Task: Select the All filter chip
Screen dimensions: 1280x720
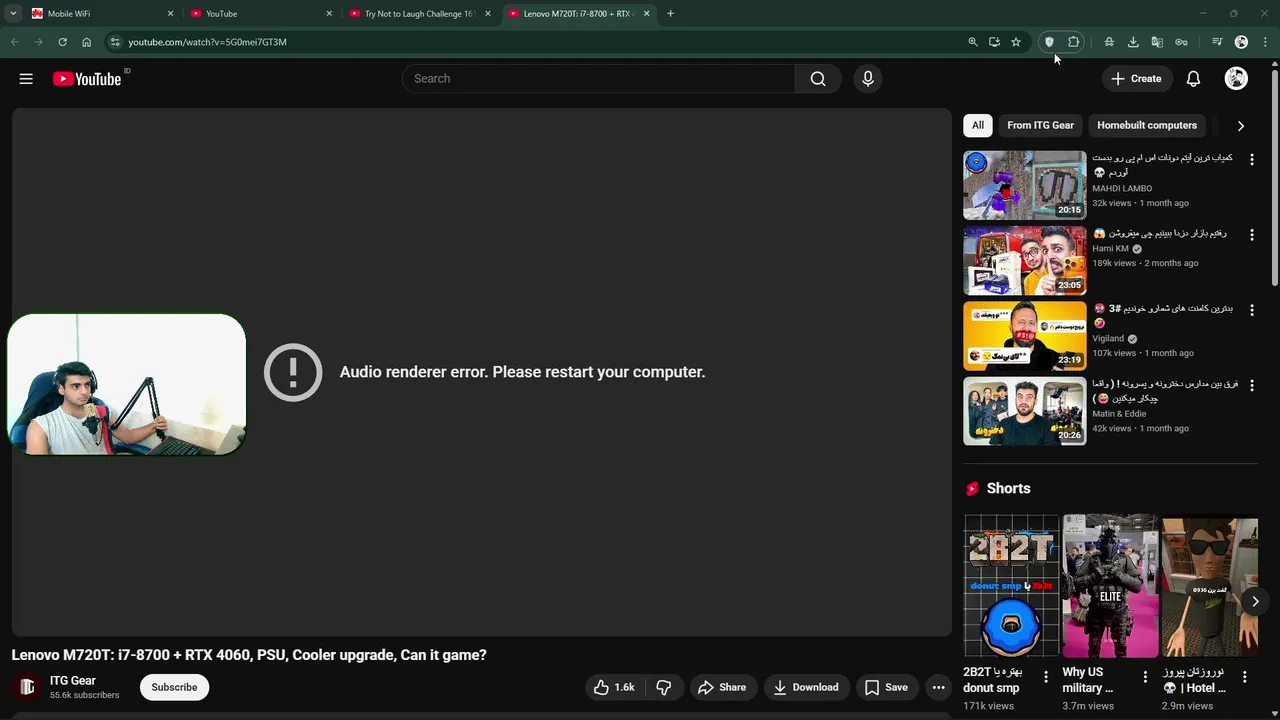Action: point(978,126)
